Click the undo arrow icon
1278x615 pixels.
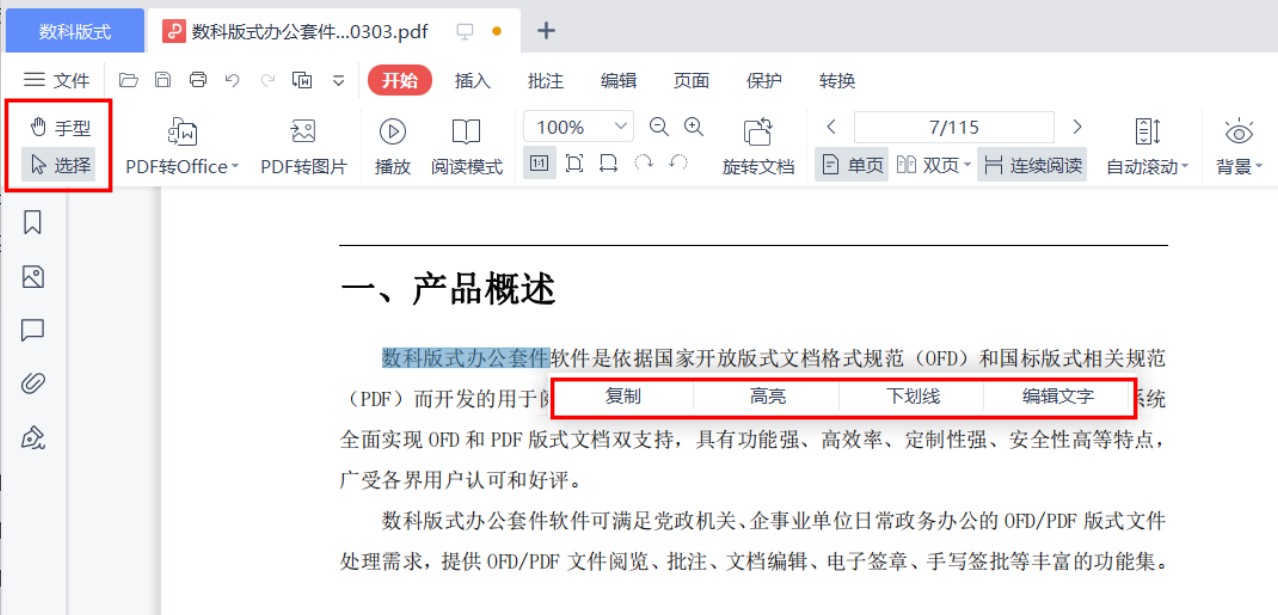click(232, 80)
